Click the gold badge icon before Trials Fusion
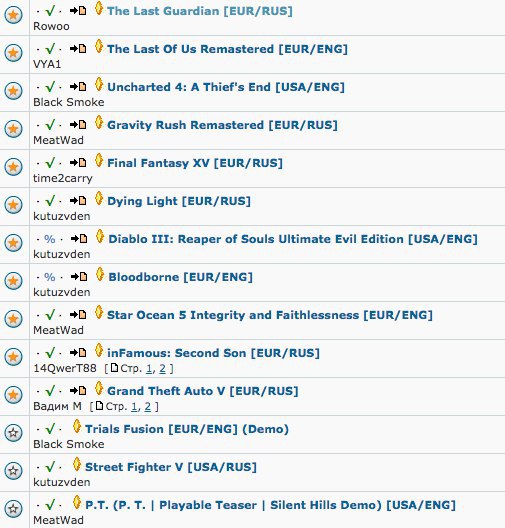 (x=77, y=427)
